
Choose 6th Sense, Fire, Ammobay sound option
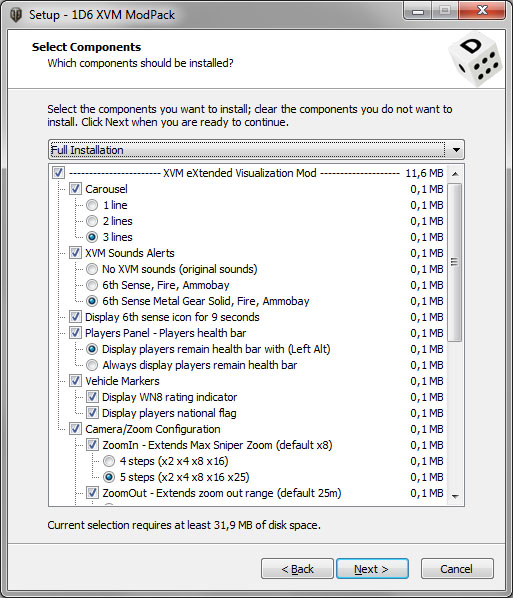click(x=92, y=285)
